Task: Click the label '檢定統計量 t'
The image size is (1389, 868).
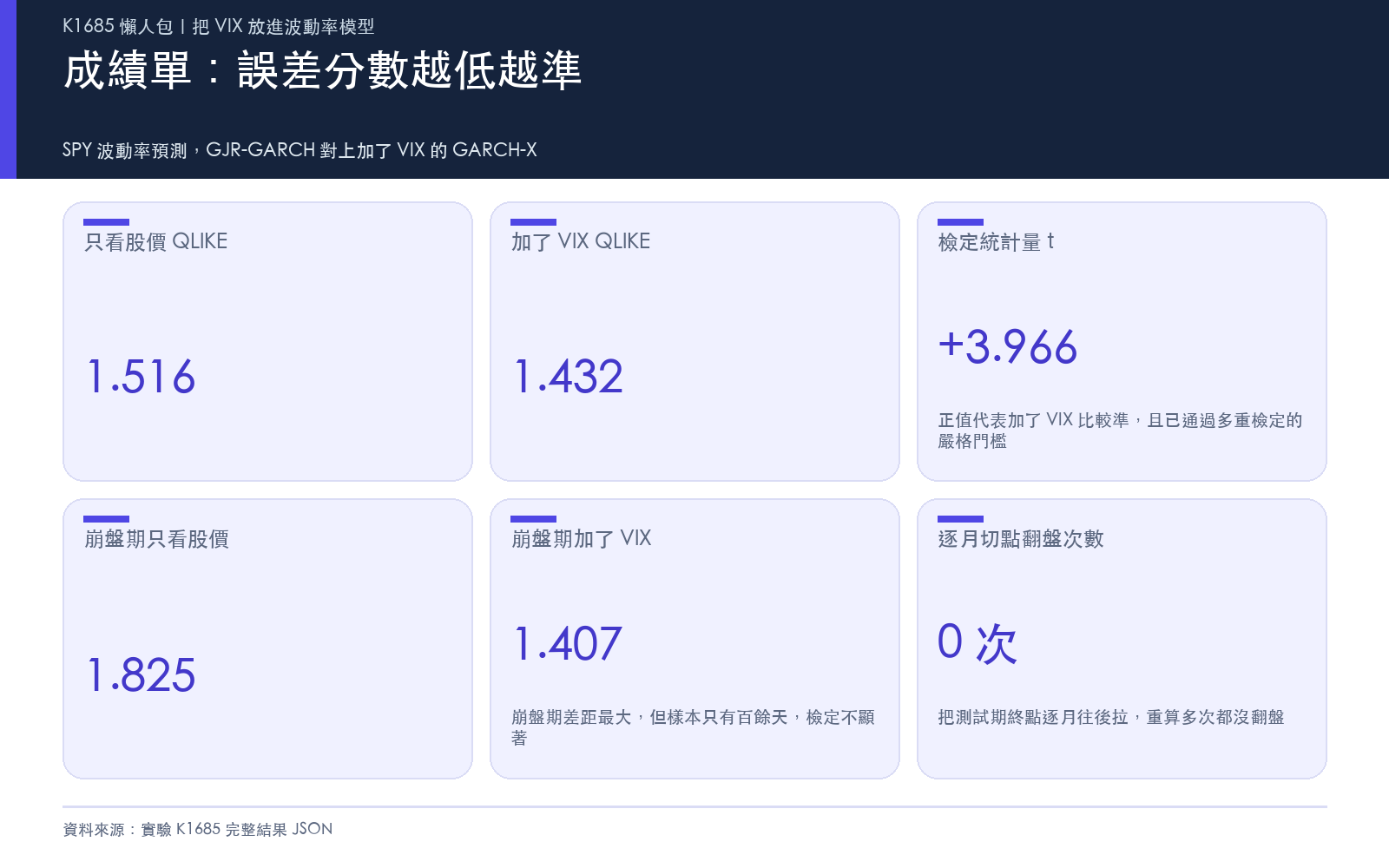Action: coord(996,241)
